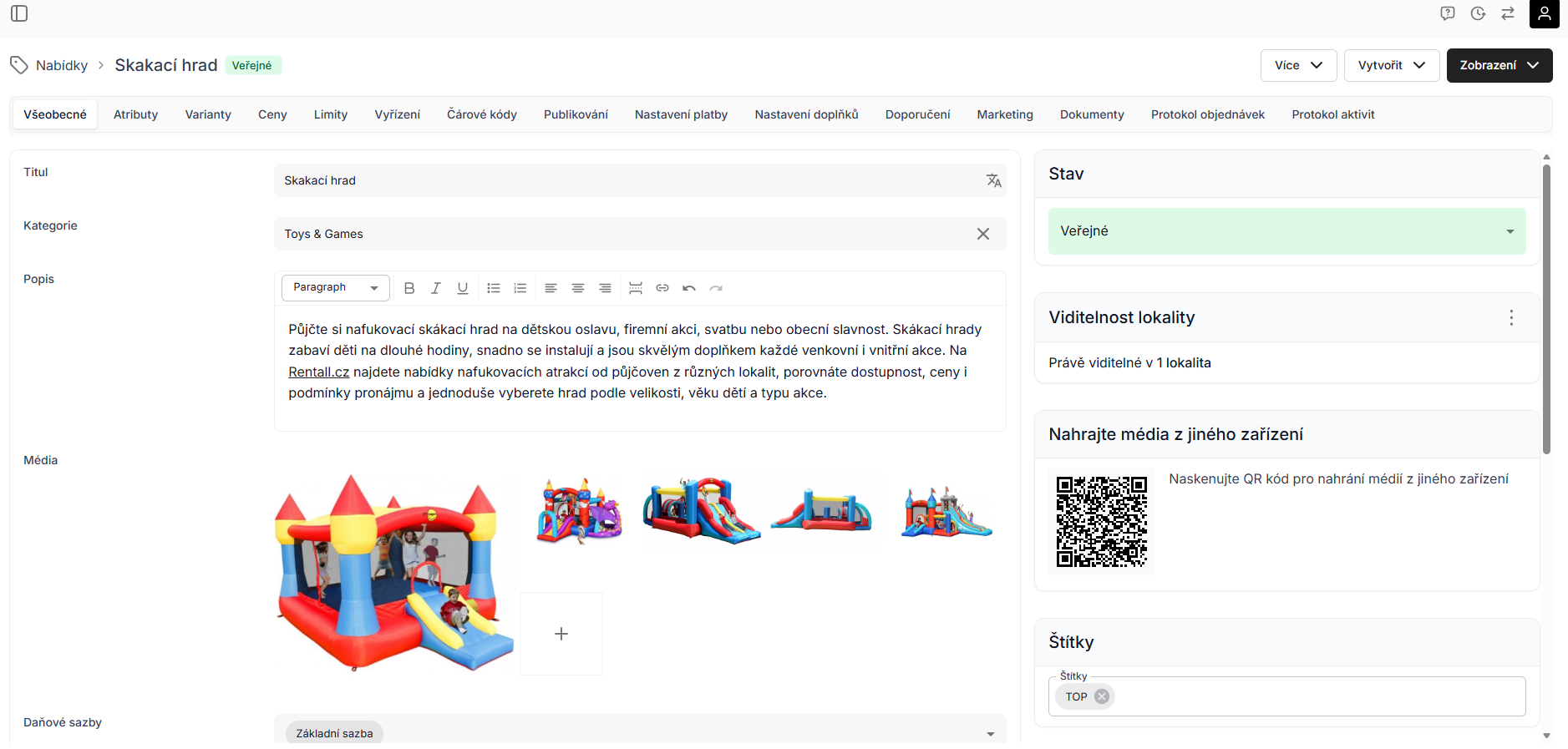Open Viditelnost lokality three-dot menu
The width and height of the screenshot is (1568, 749).
1511,317
